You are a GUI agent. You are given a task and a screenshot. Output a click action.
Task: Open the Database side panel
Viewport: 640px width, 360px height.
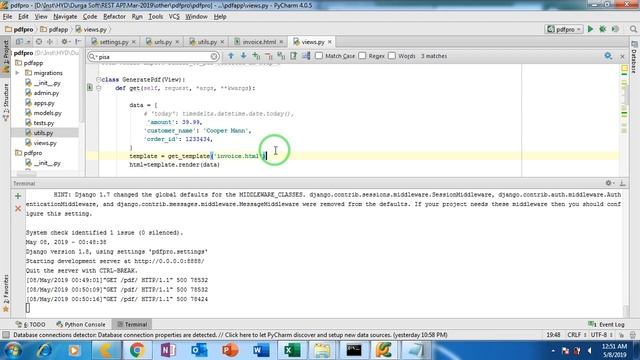point(634,57)
